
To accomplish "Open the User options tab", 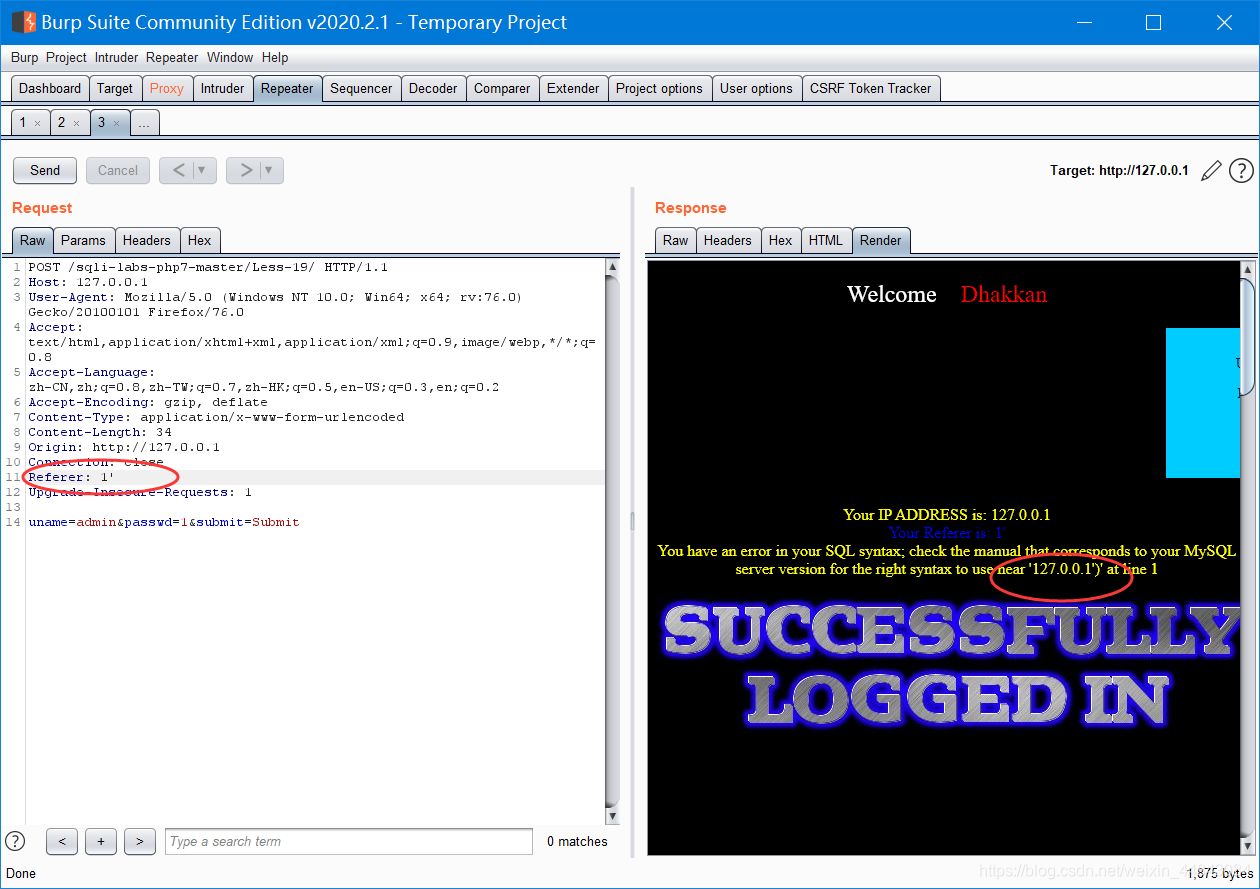I will pyautogui.click(x=756, y=88).
